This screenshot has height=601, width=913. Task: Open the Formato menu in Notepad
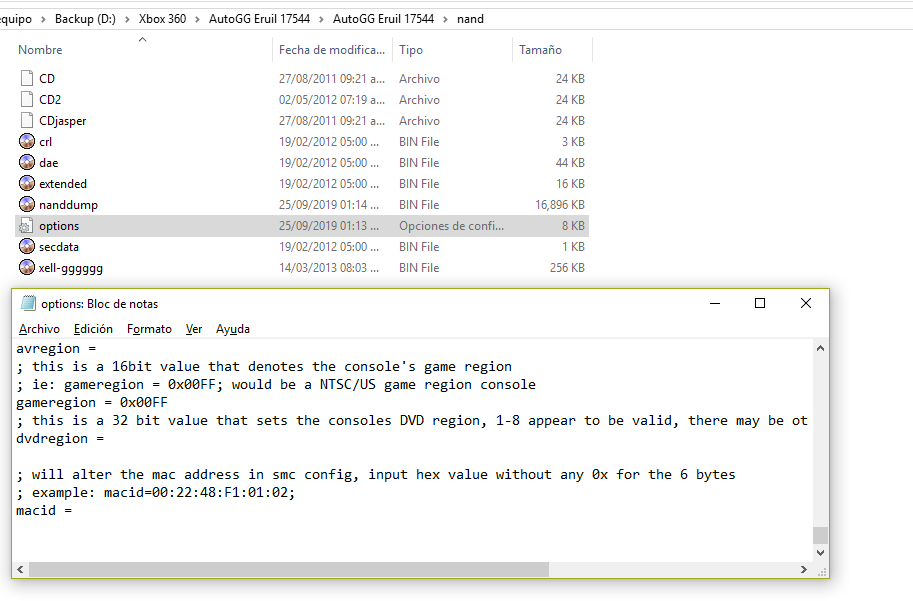tap(149, 329)
